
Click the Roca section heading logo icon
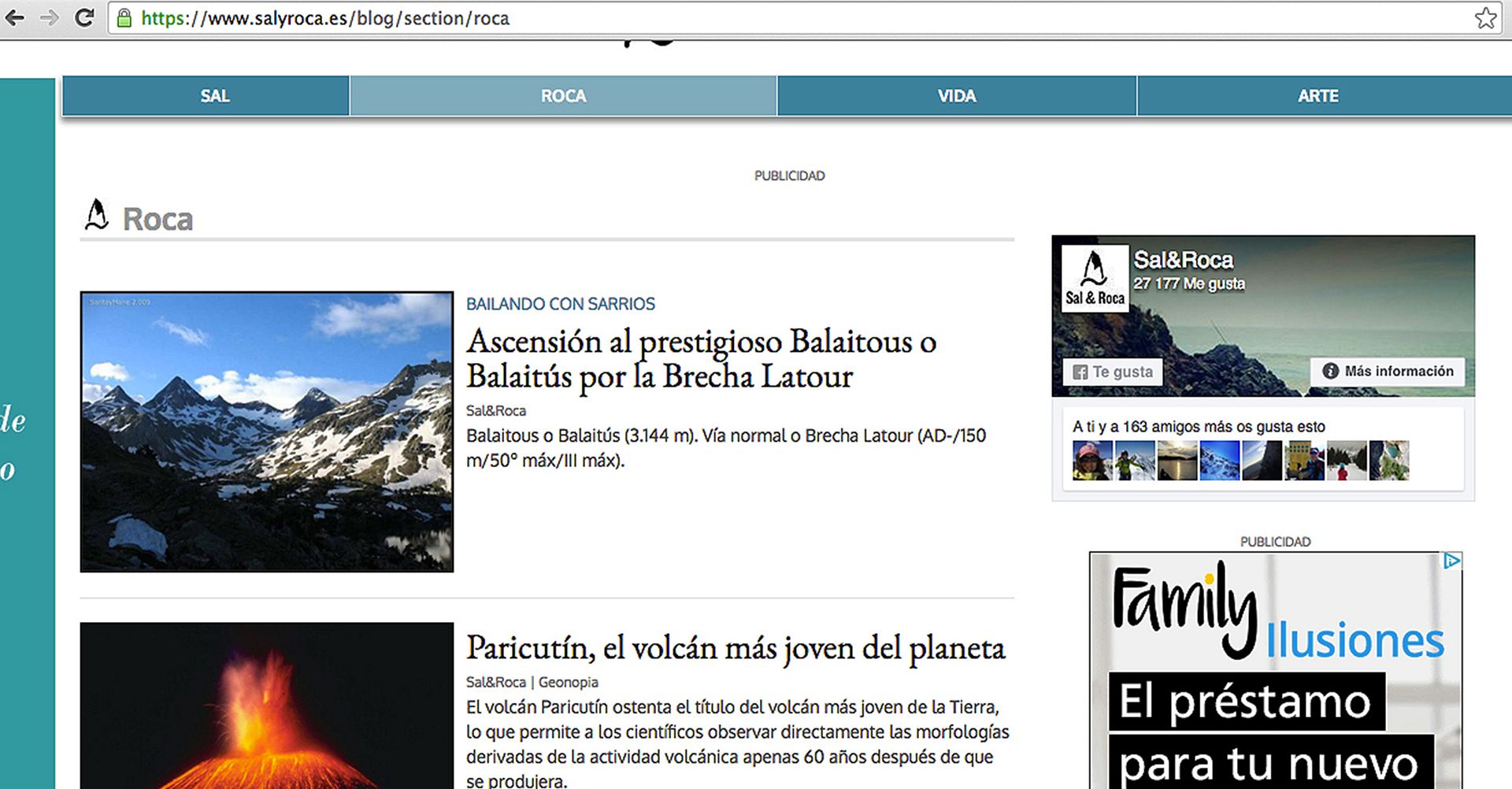(97, 215)
